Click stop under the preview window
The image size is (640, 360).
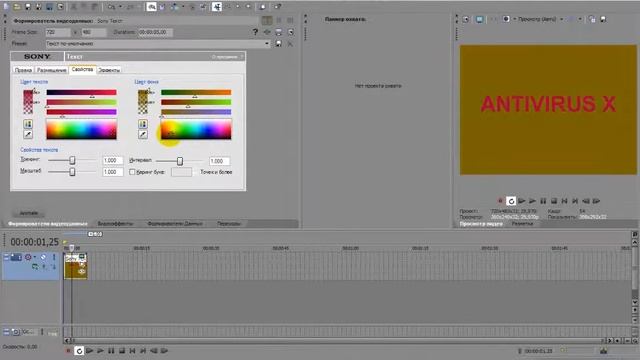click(554, 201)
